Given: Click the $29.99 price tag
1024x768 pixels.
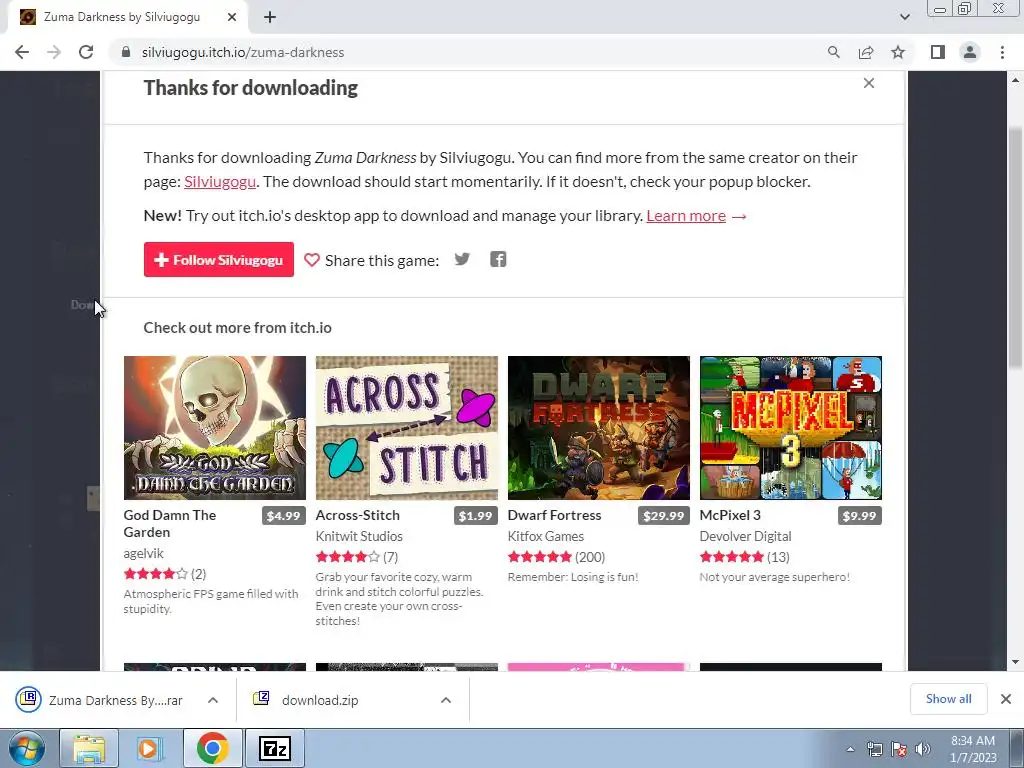Looking at the screenshot, I should click(664, 515).
